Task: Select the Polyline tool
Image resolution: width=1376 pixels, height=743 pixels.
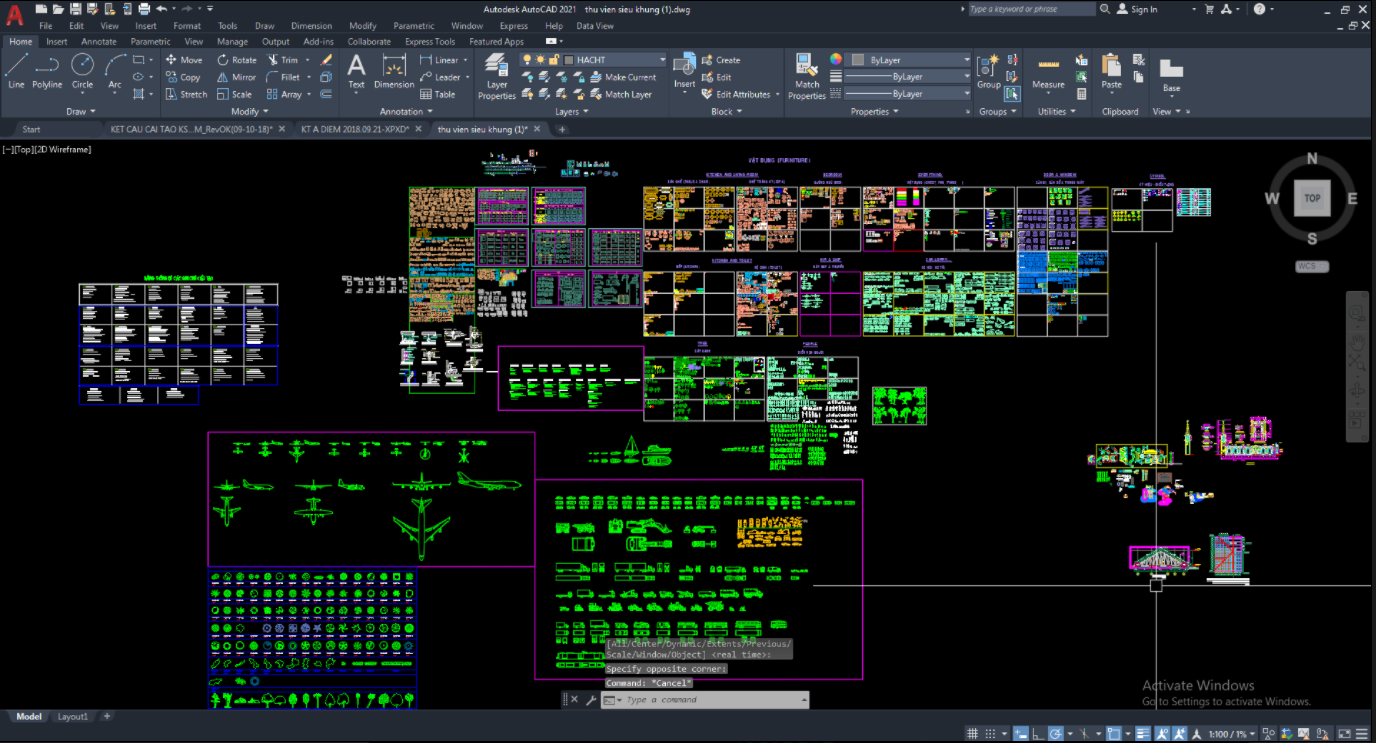Action: pos(47,70)
